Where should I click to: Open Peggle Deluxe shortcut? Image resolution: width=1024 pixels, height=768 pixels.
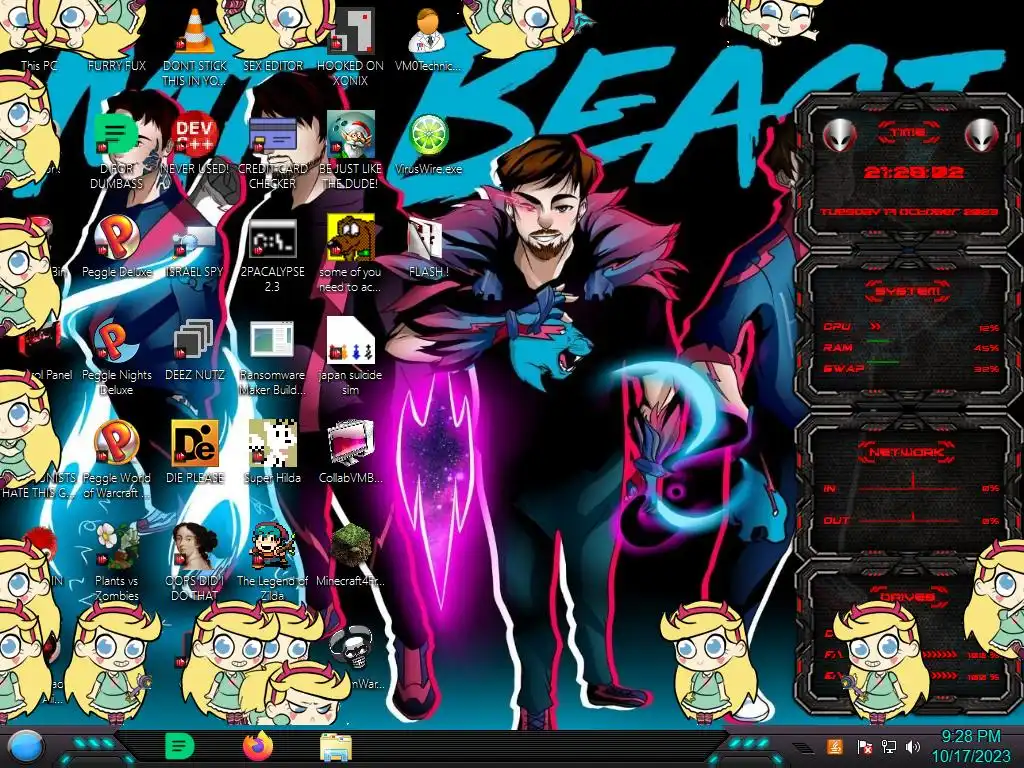coord(116,237)
